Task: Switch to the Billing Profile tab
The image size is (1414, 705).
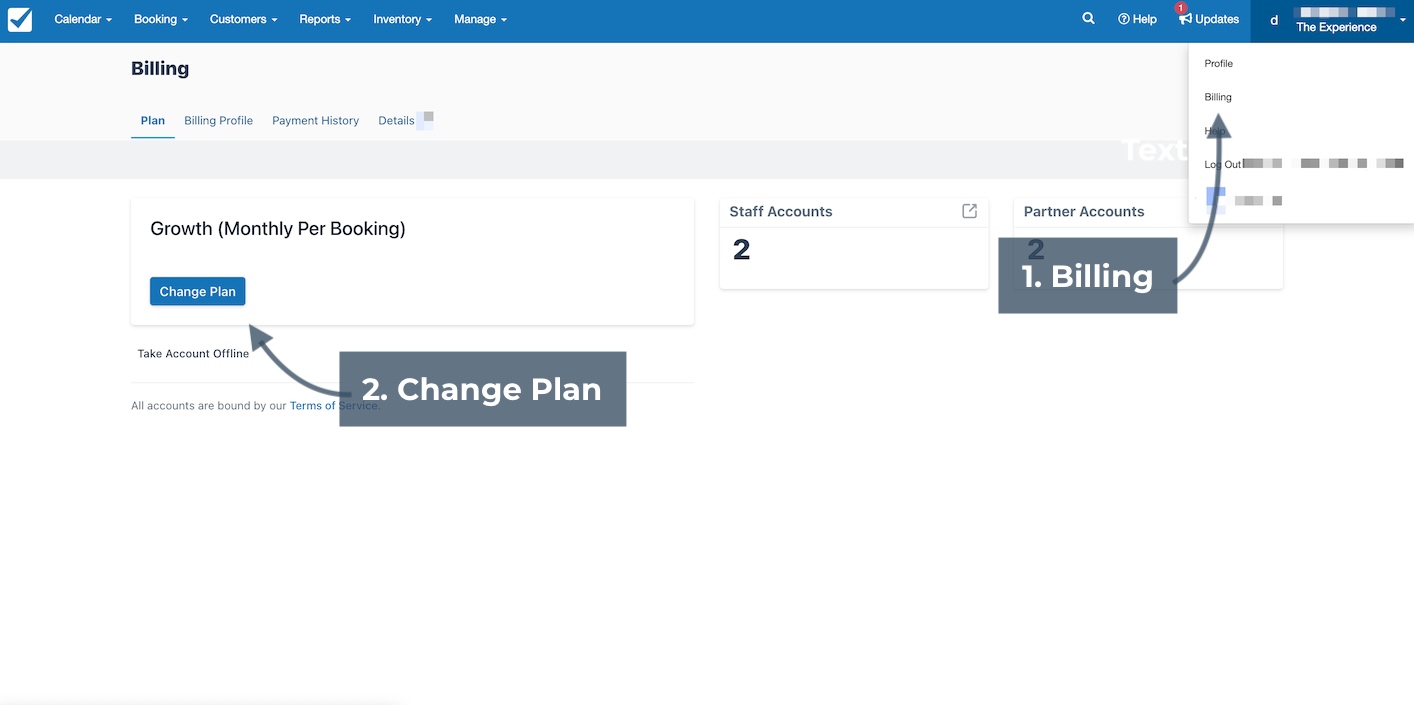Action: [218, 120]
